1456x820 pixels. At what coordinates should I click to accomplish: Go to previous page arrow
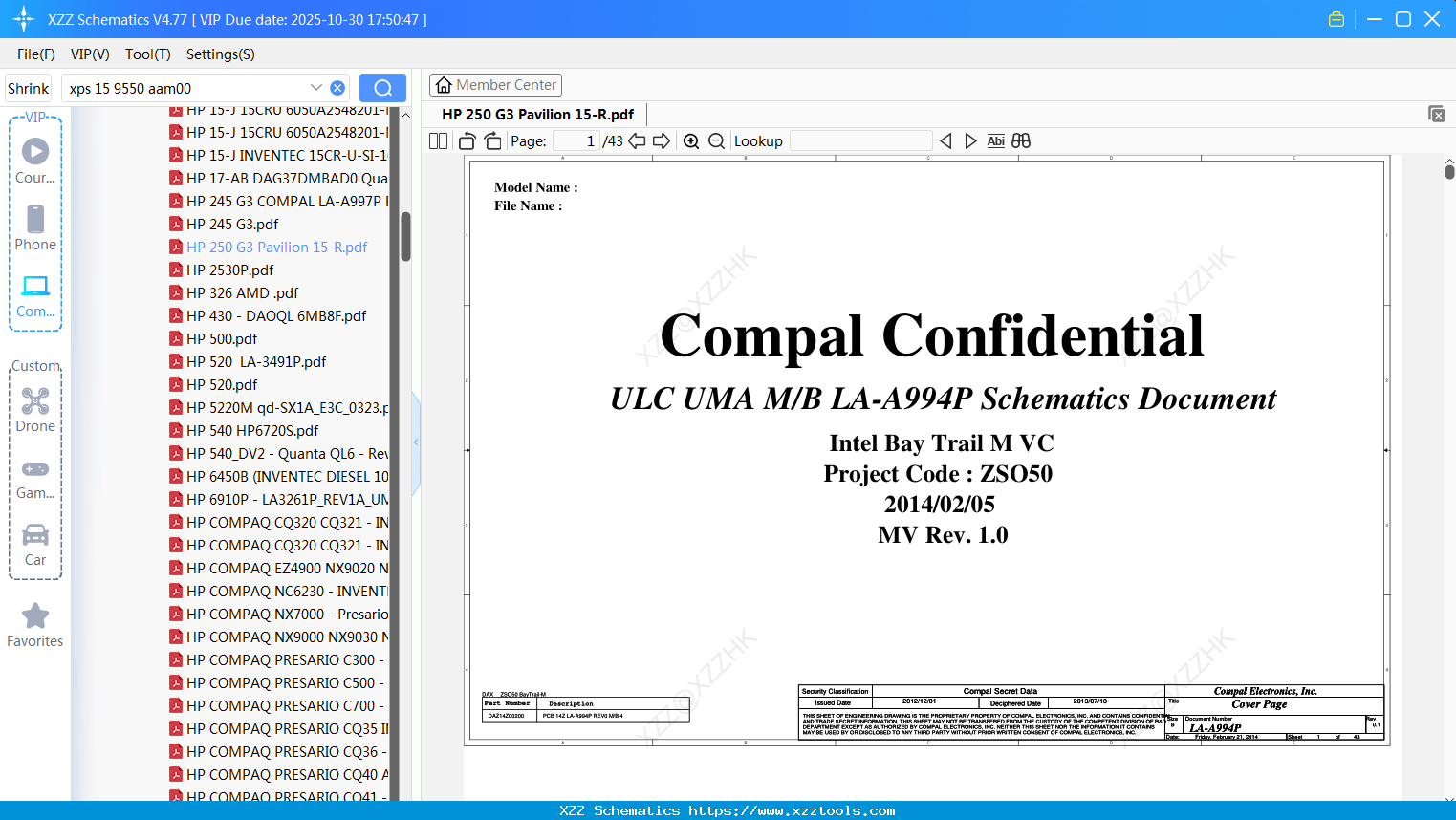tap(637, 140)
